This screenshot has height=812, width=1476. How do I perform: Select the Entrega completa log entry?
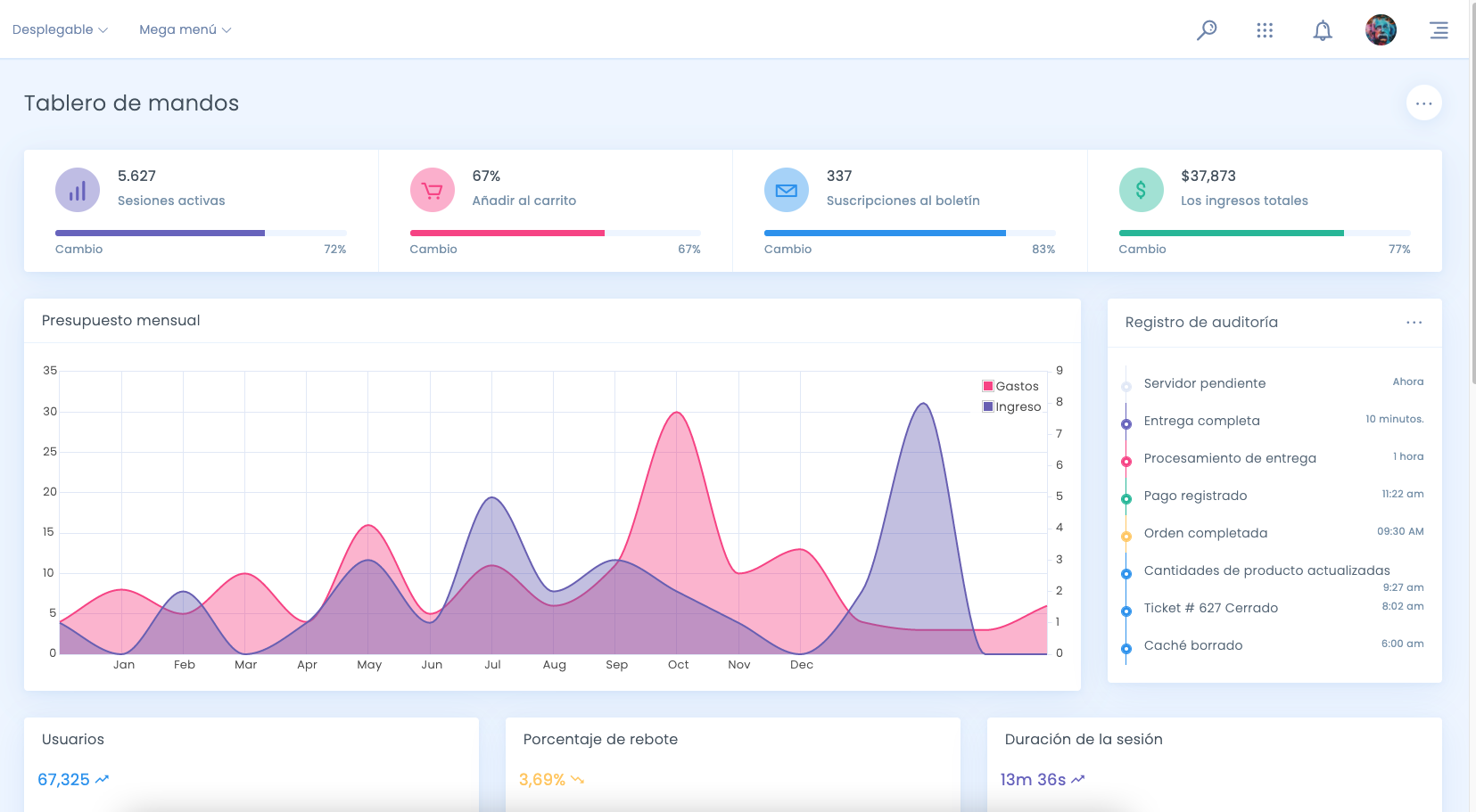[x=1201, y=421]
